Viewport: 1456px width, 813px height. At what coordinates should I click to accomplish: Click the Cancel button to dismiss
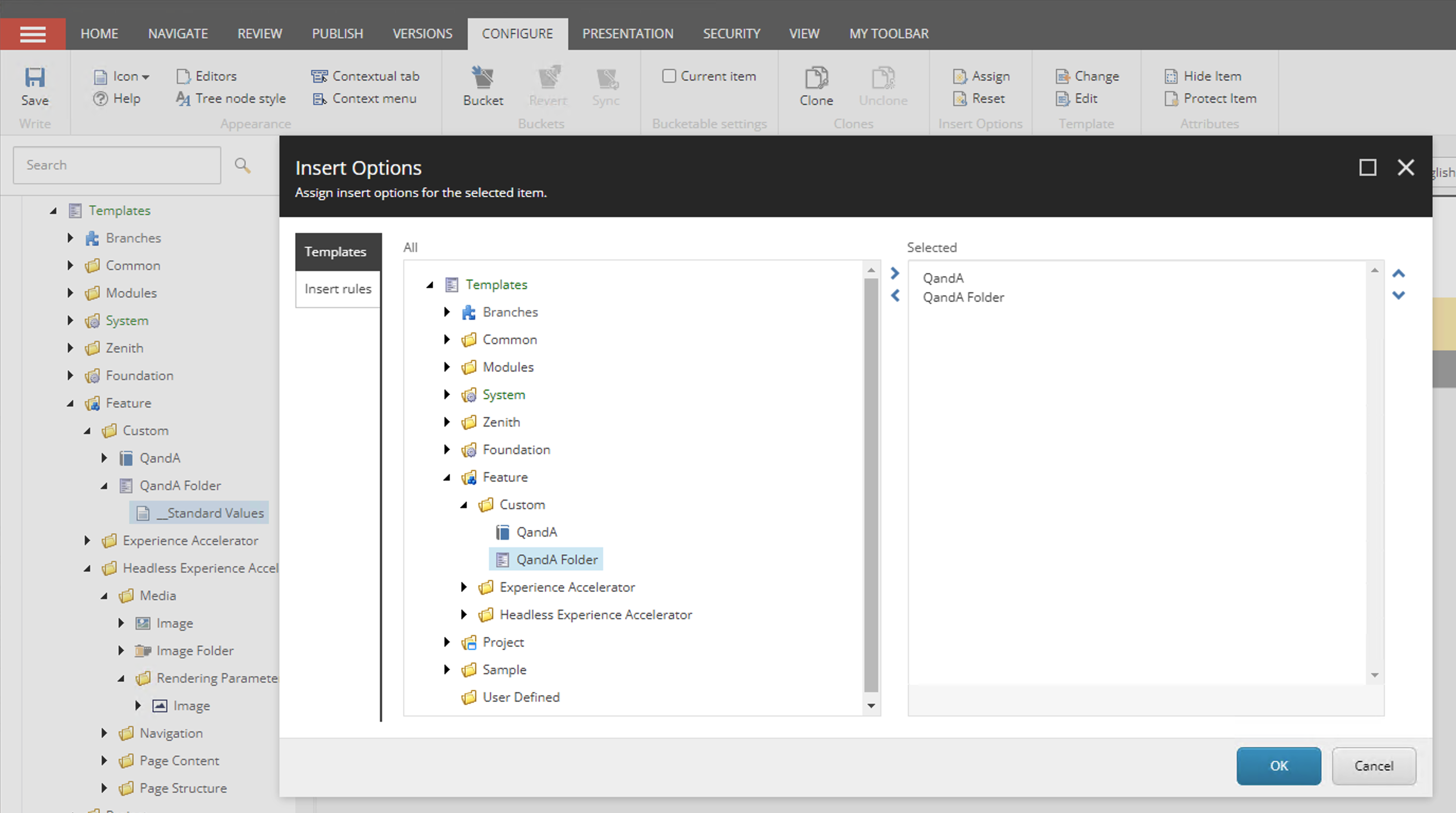pos(1374,765)
